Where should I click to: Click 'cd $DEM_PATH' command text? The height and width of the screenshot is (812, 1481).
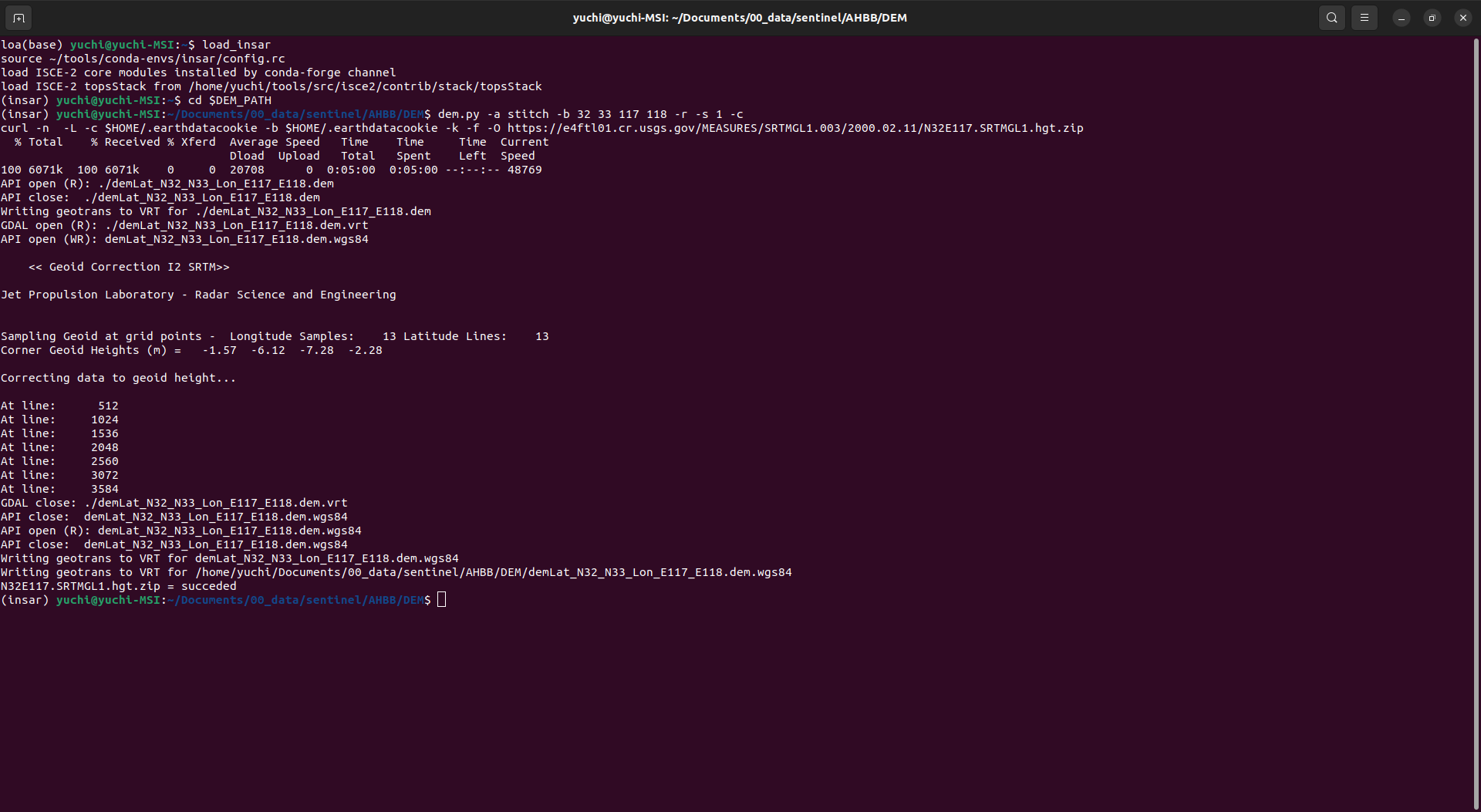230,100
